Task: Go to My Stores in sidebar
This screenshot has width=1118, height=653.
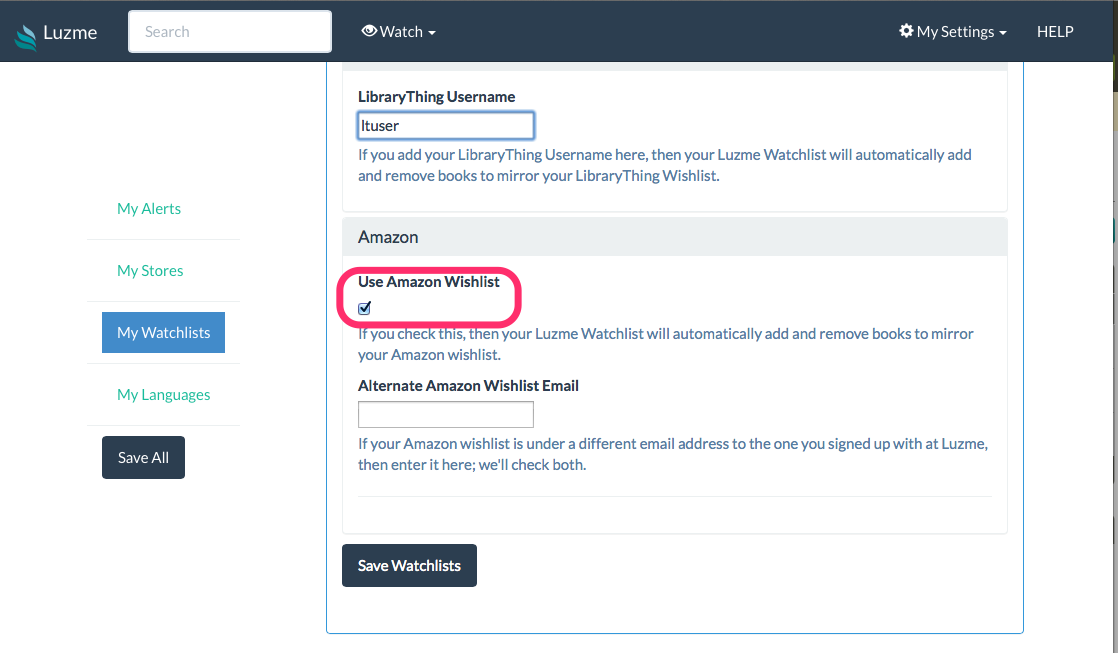Action: 150,271
